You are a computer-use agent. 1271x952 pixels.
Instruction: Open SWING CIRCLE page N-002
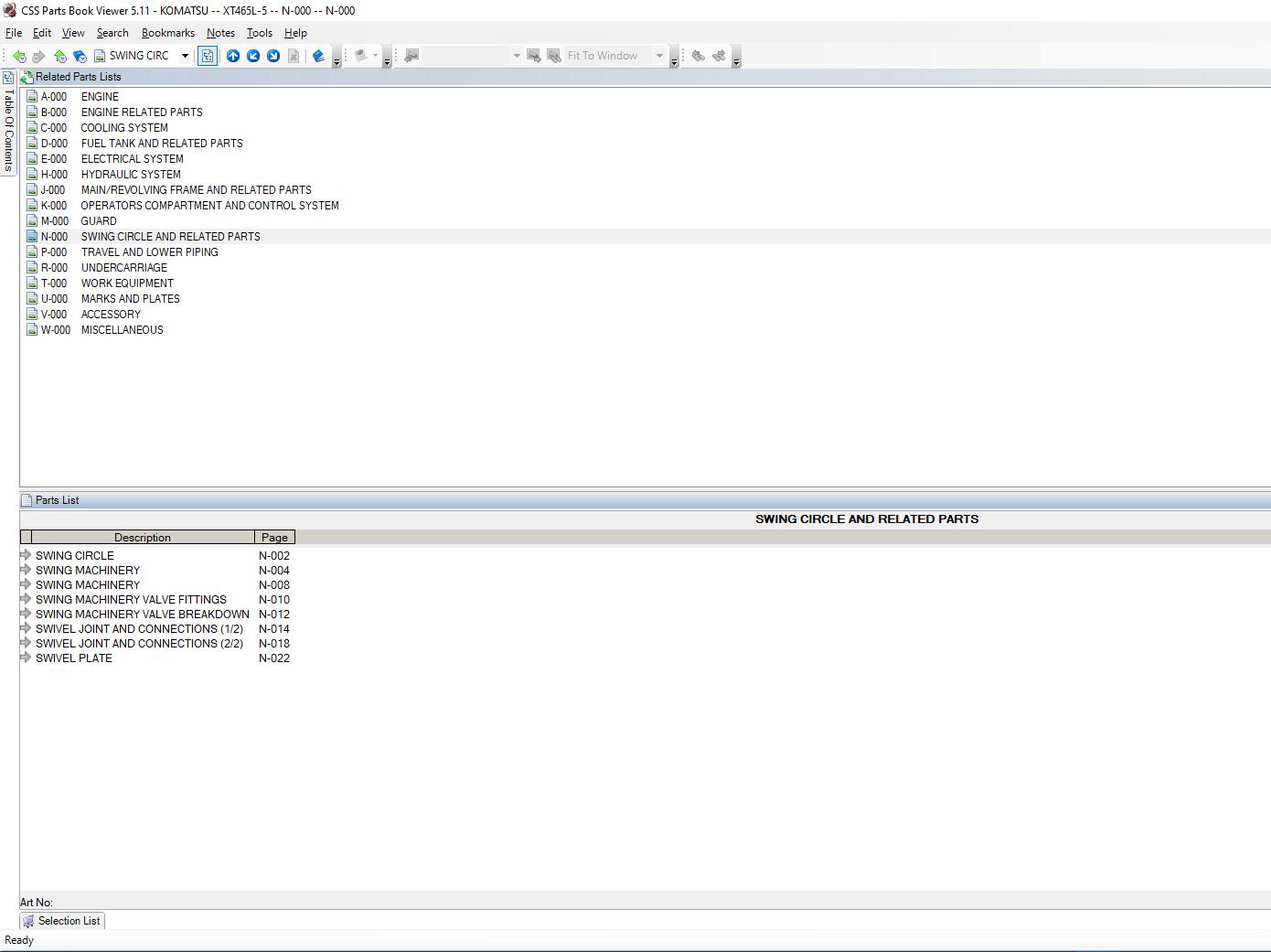point(156,556)
